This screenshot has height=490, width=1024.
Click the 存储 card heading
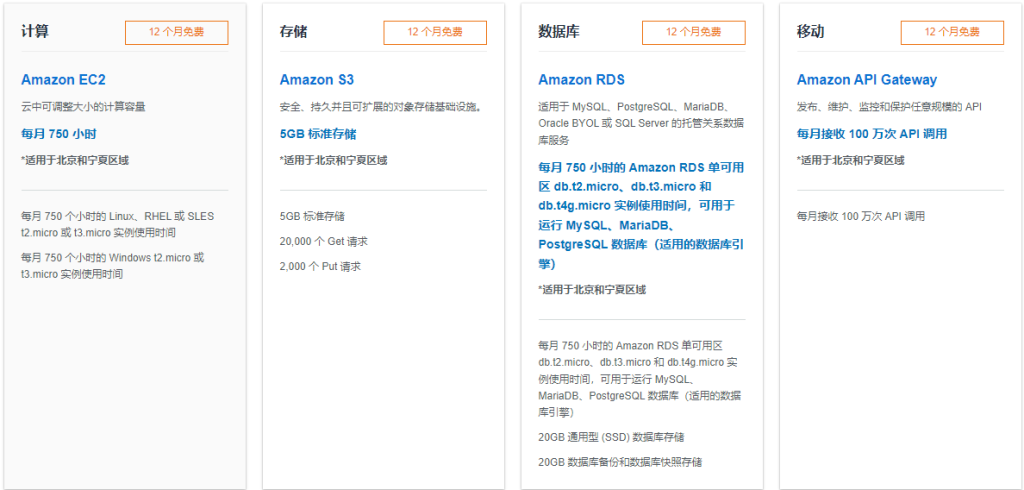click(294, 32)
